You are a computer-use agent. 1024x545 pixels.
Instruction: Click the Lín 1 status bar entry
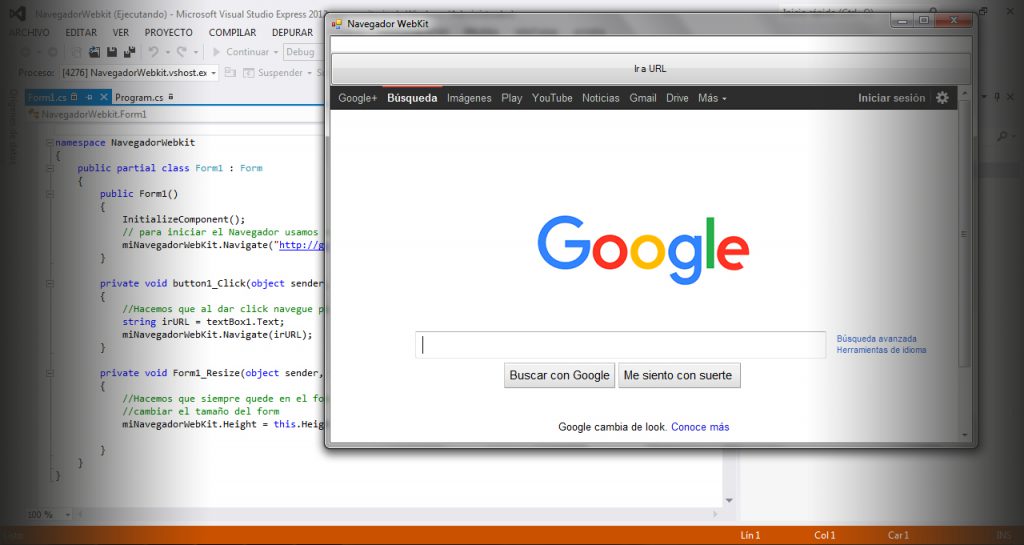(x=750, y=535)
